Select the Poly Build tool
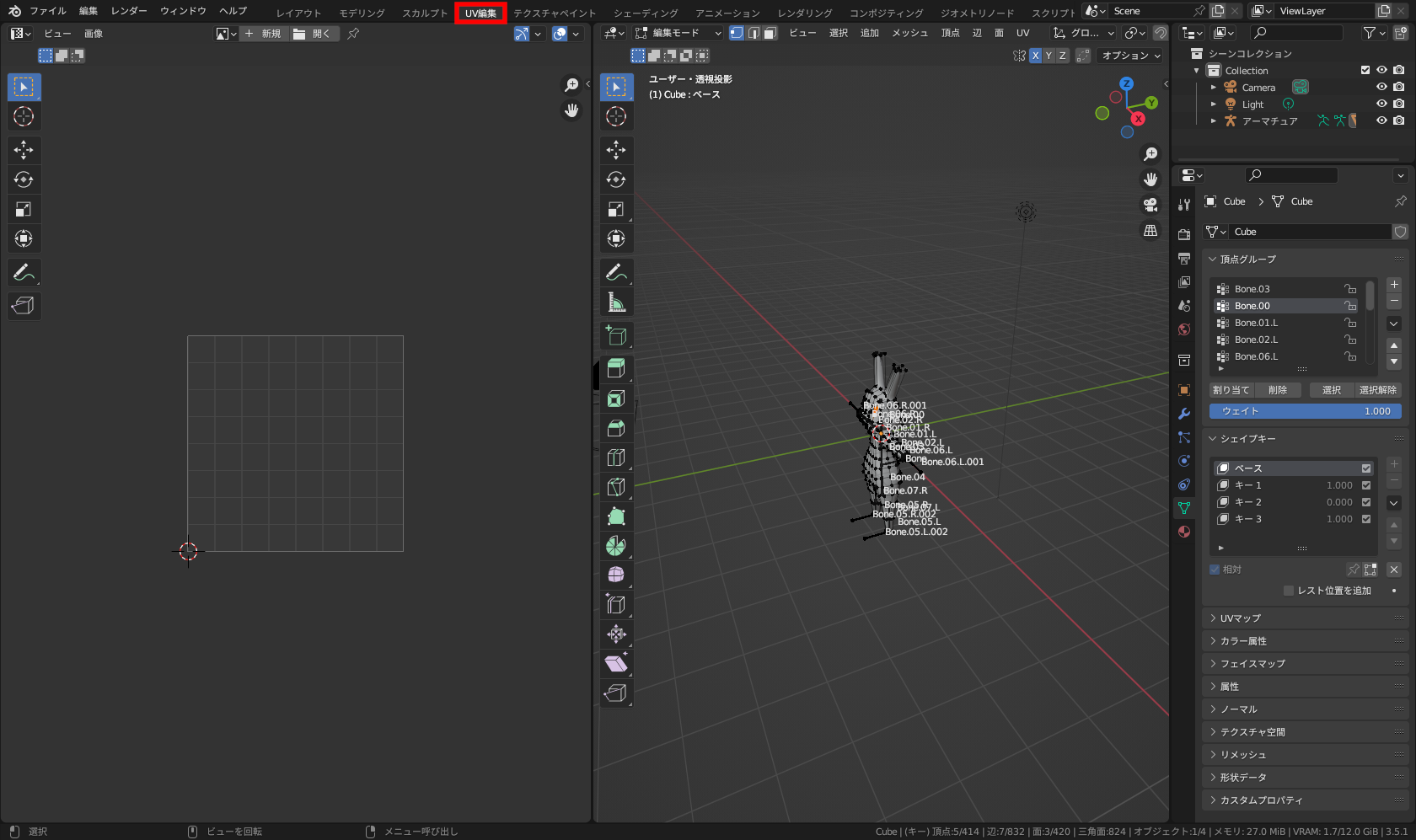This screenshot has width=1416, height=840. 616,516
